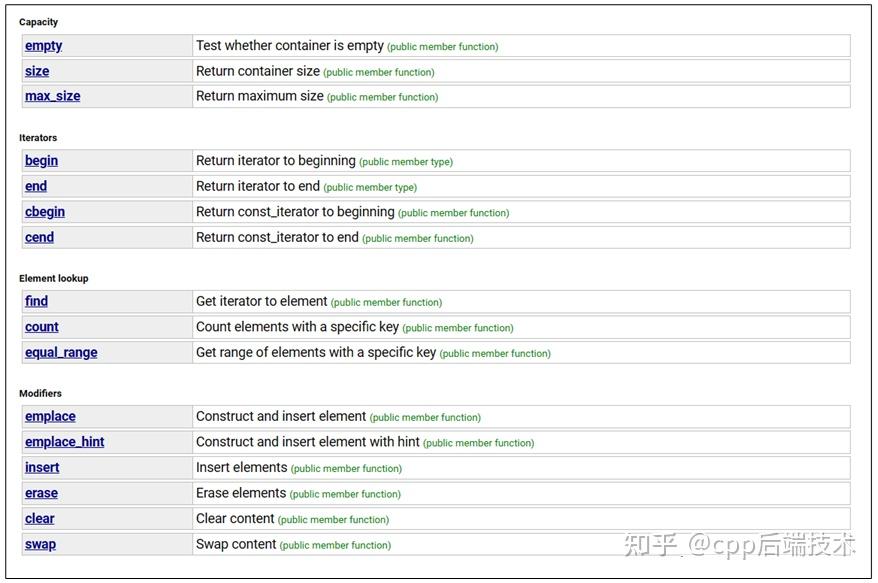The height and width of the screenshot is (583, 878).
Task: Go to the begin iterator link
Action: [41, 161]
